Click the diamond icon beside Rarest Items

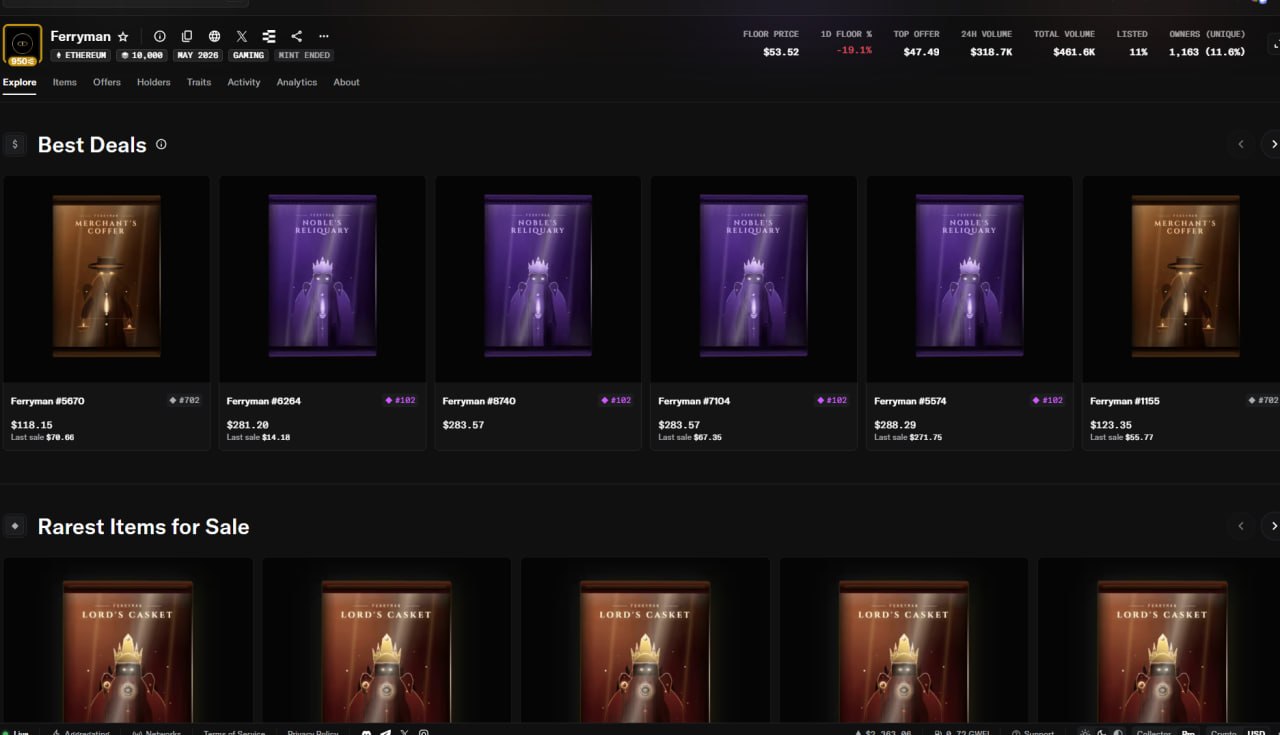[15, 526]
